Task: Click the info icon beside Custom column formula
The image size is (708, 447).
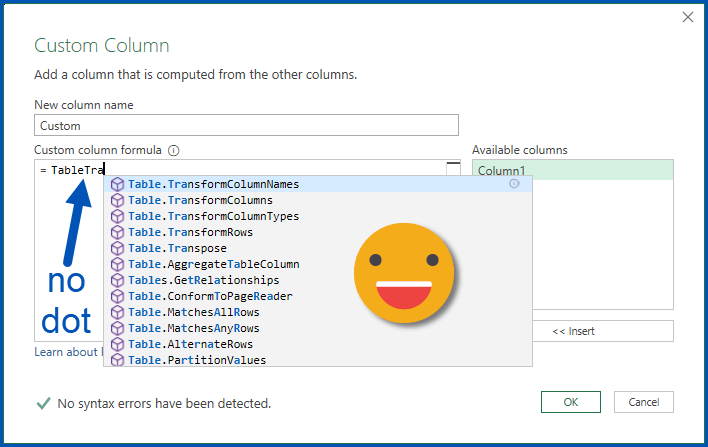Action: pos(174,150)
